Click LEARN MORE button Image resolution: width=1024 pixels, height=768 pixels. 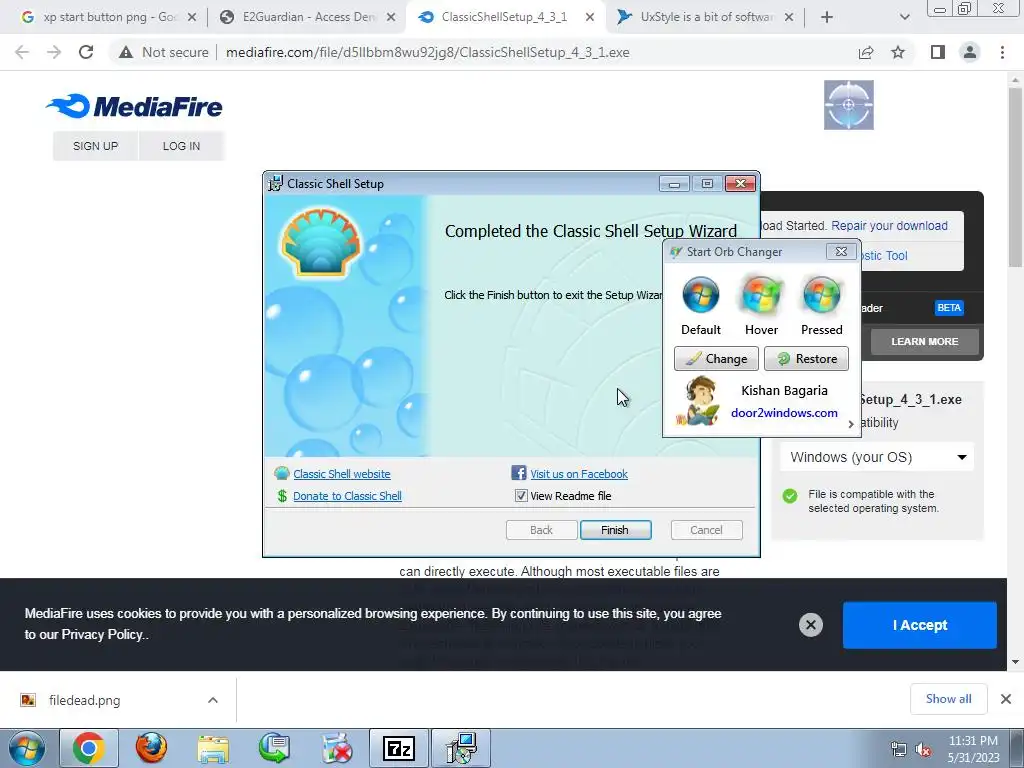(925, 342)
